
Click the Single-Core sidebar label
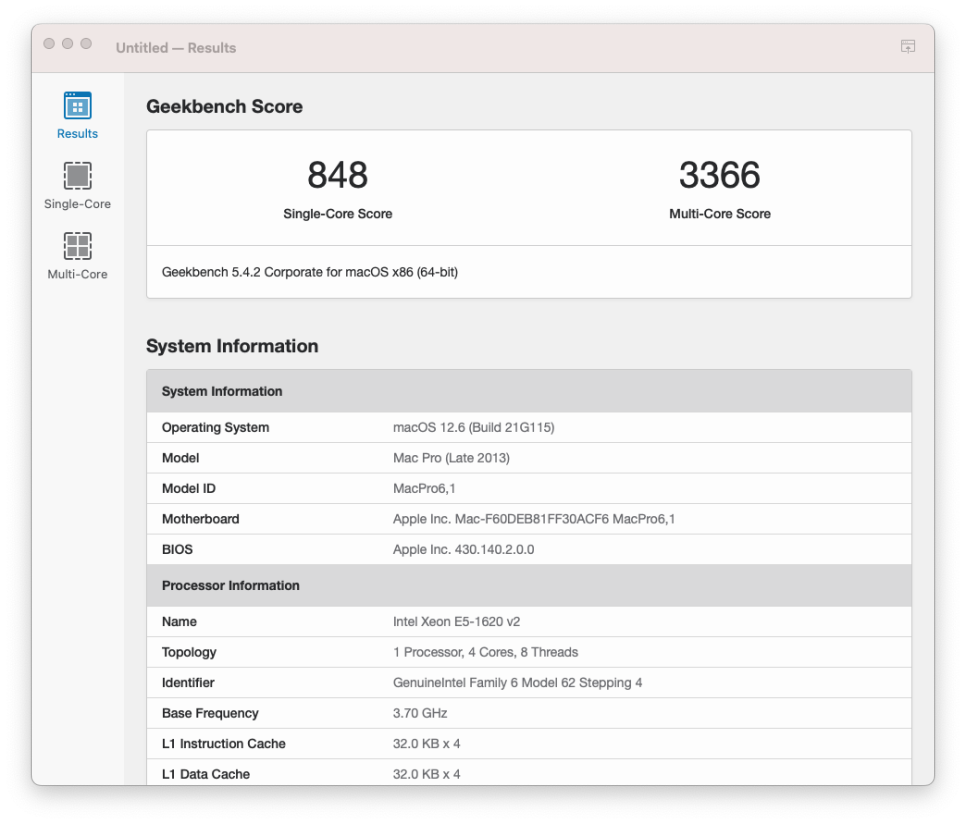78,204
